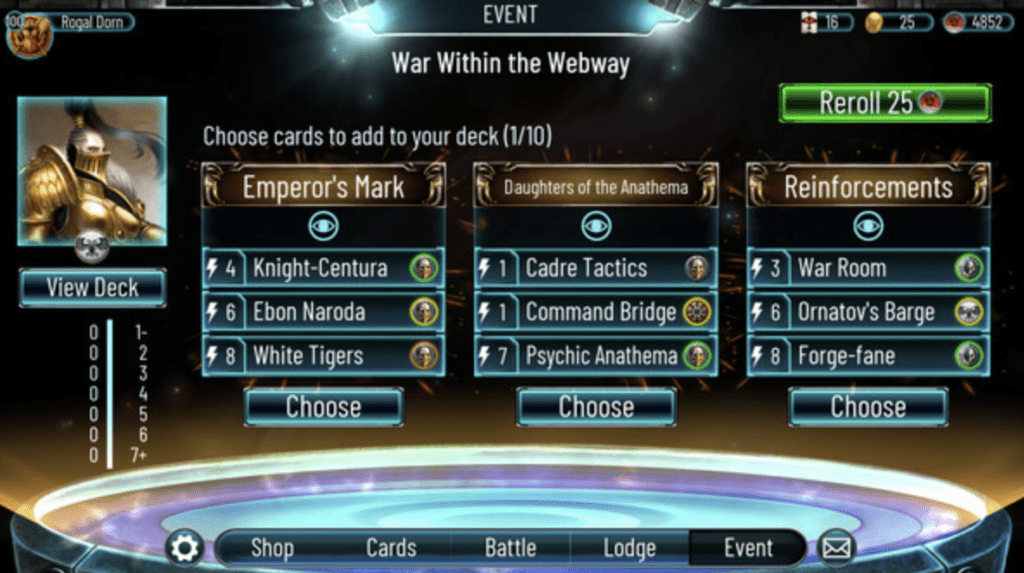The image size is (1024, 573).
Task: Click the gold coin currency icon
Action: (x=874, y=23)
